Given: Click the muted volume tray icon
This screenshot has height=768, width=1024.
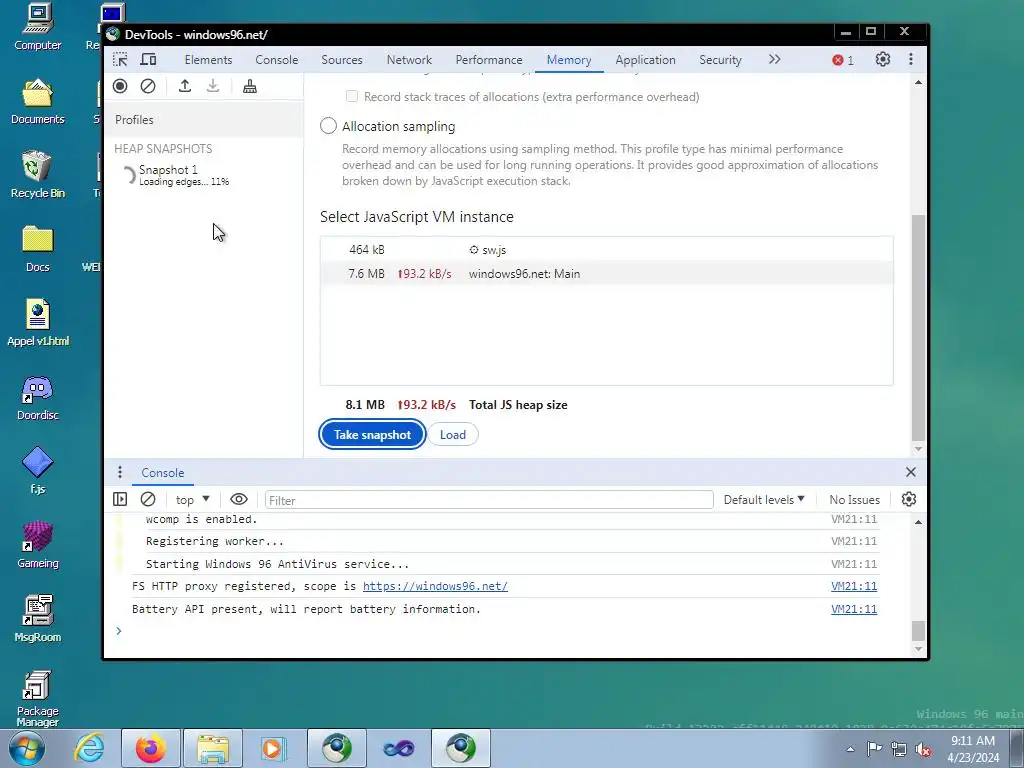Looking at the screenshot, I should click(x=923, y=749).
